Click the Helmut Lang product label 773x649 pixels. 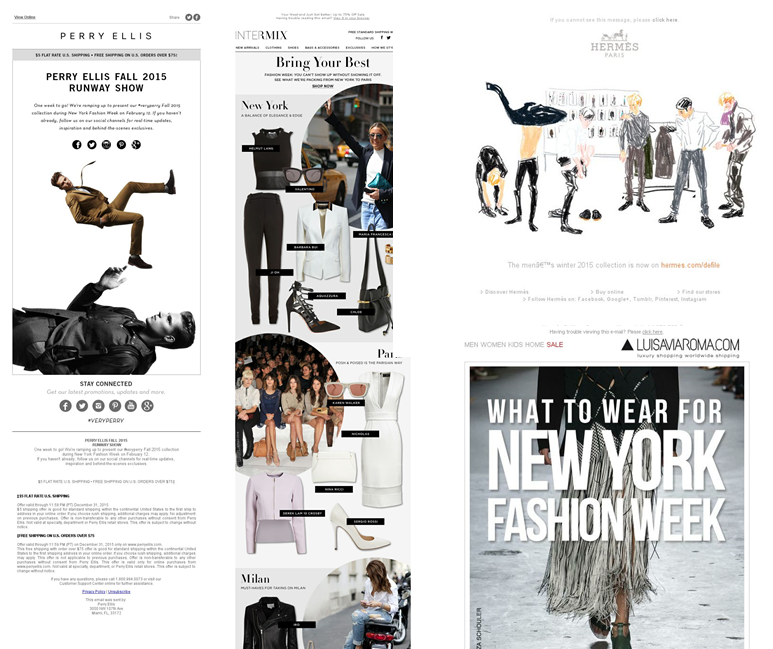tap(261, 148)
